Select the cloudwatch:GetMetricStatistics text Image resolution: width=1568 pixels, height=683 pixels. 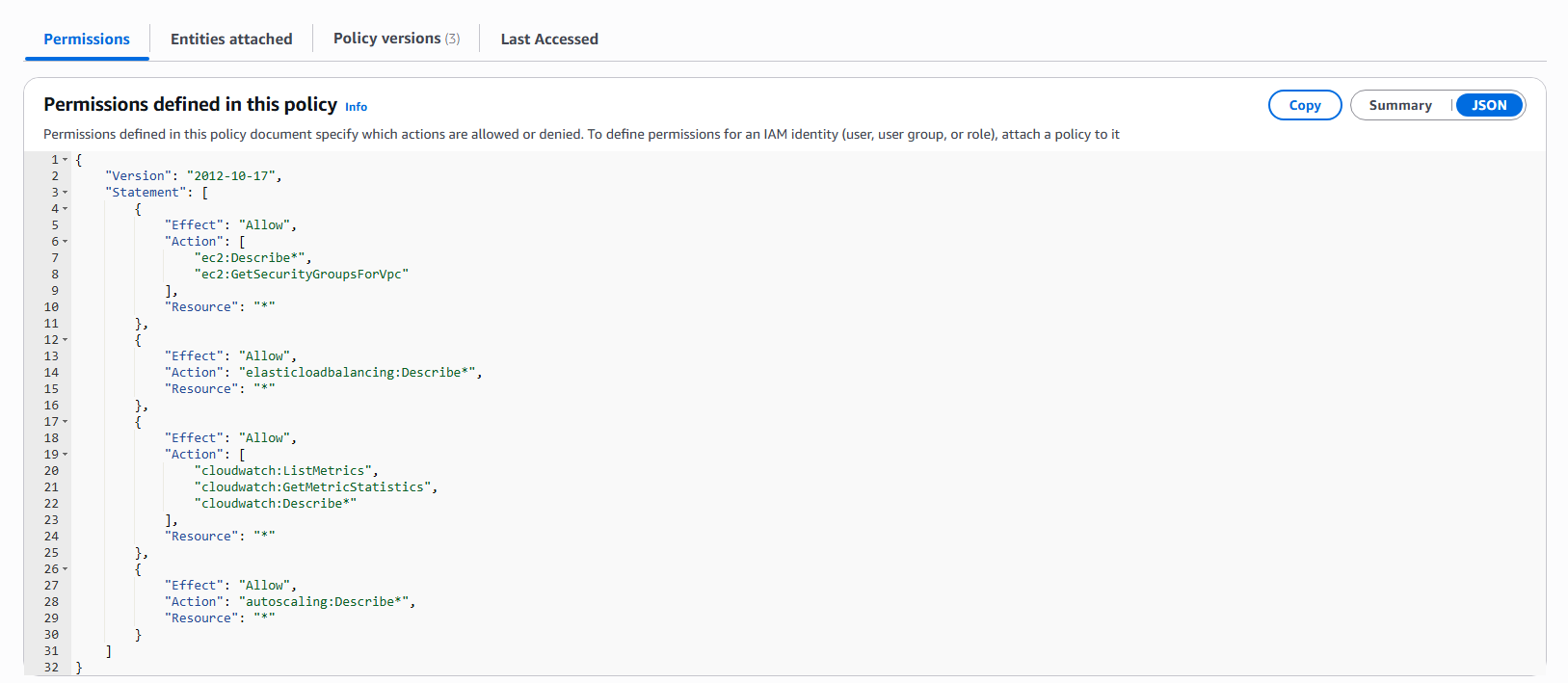point(315,486)
